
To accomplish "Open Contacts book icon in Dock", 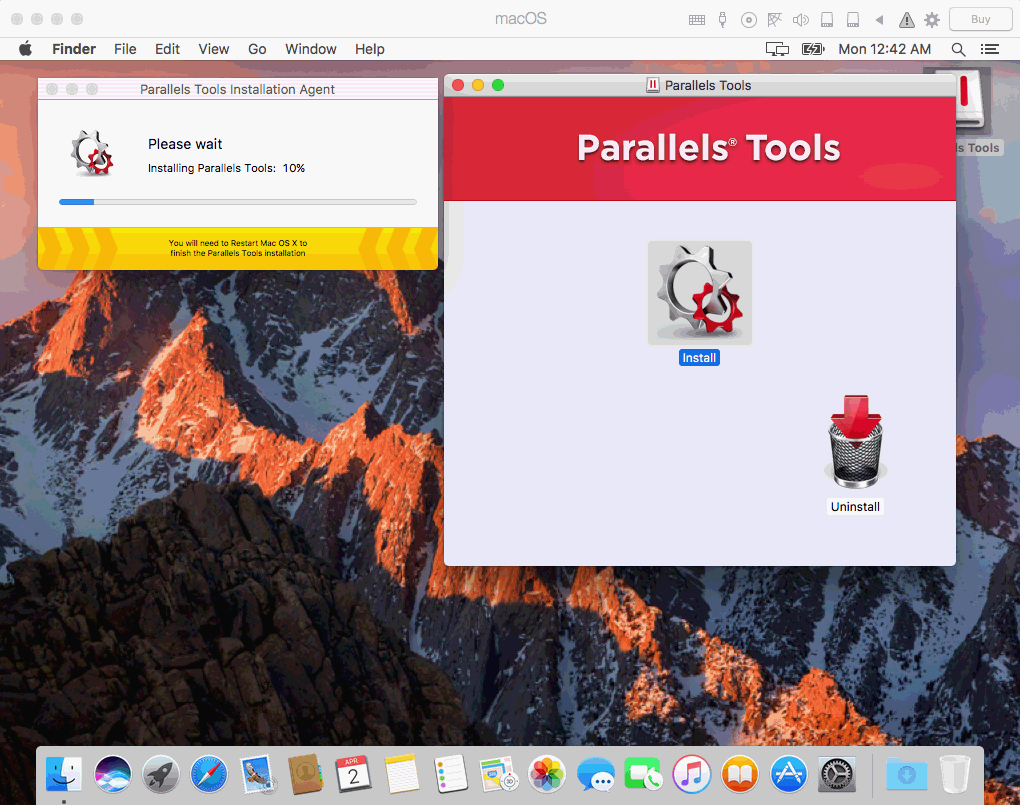I will pos(306,774).
